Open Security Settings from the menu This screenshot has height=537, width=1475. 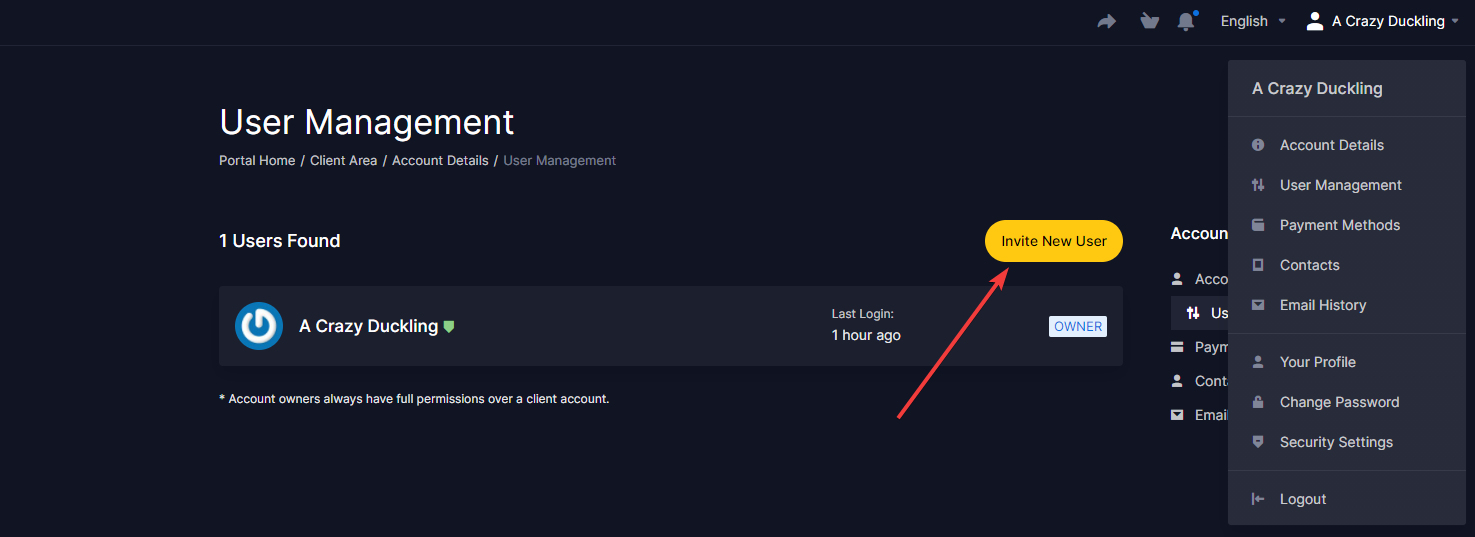1336,442
